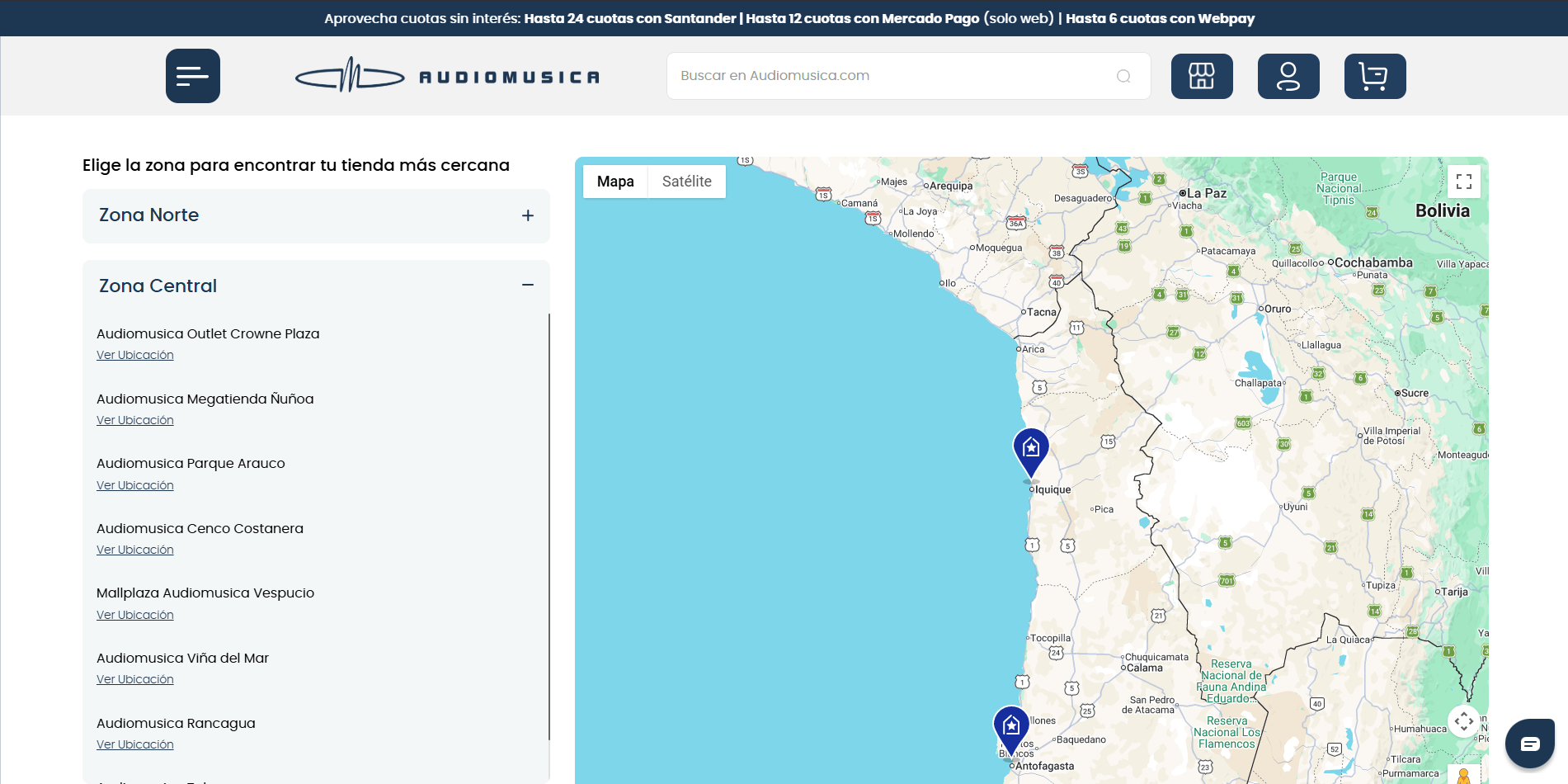
Task: Click the map marker near Iquique
Action: click(x=1031, y=454)
